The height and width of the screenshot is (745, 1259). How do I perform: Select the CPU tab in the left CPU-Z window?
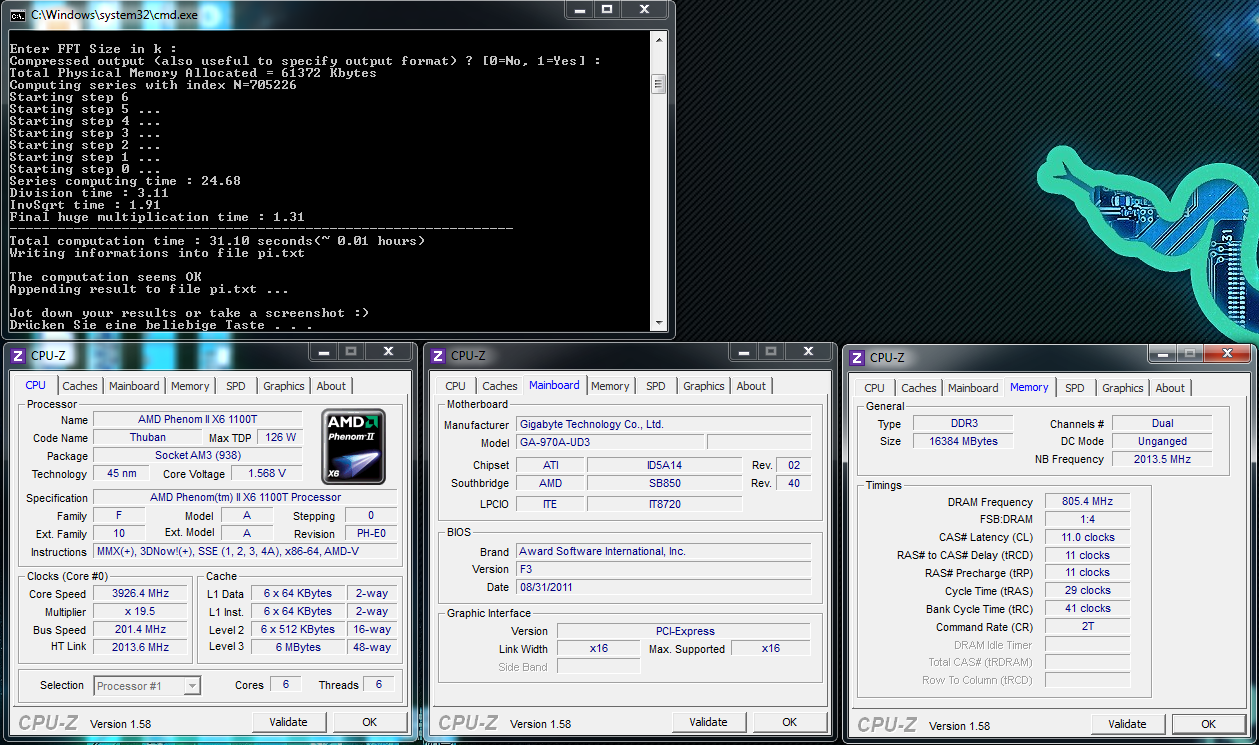click(x=36, y=385)
